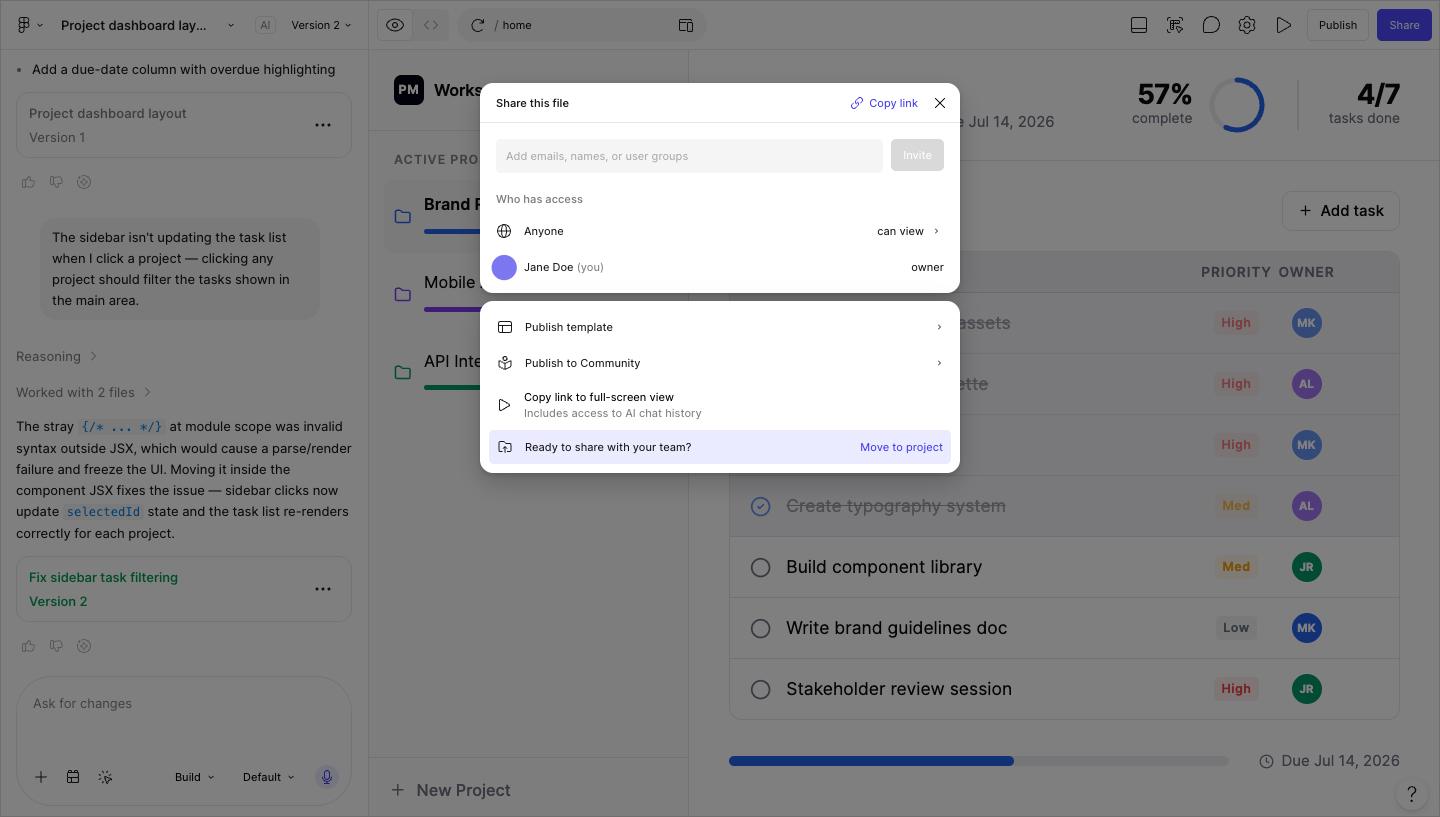Open options menu for Version 1 card
This screenshot has width=1440, height=817.
(323, 125)
